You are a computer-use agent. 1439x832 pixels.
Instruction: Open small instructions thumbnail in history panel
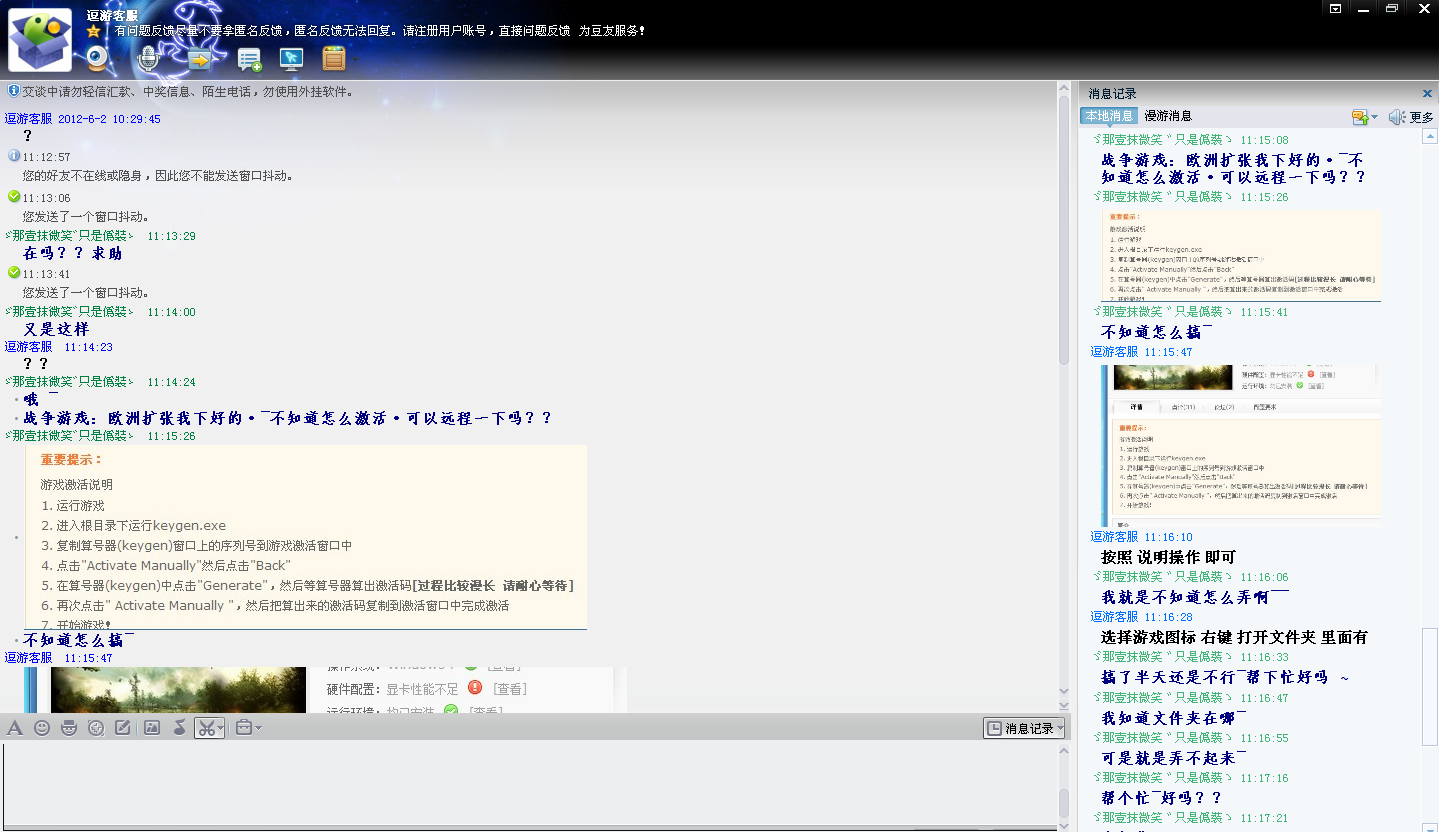tap(1241, 255)
